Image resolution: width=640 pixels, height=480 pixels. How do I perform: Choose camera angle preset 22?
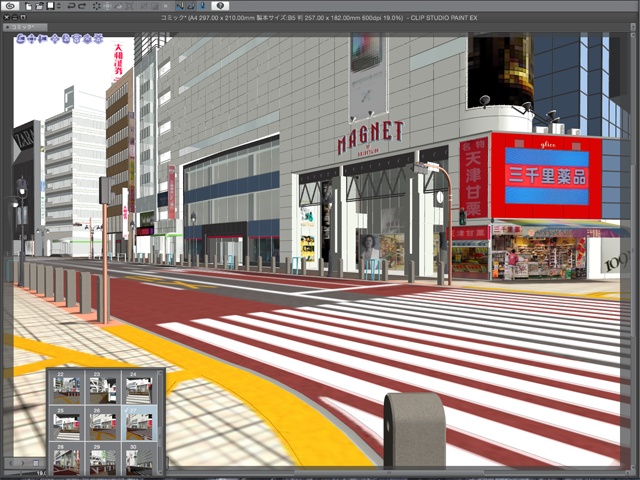click(x=67, y=387)
